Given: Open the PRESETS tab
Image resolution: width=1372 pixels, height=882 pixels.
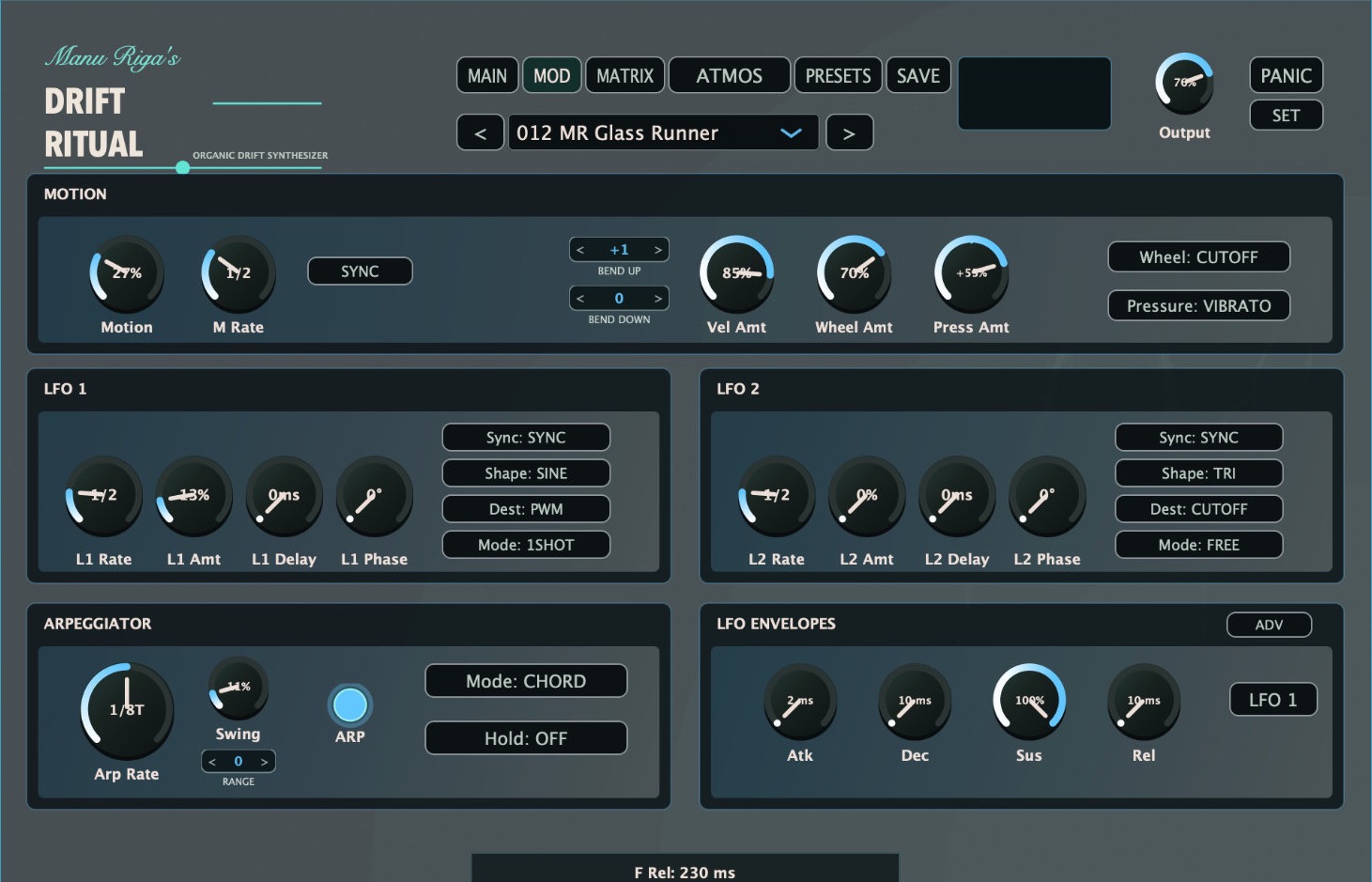Looking at the screenshot, I should (x=839, y=76).
